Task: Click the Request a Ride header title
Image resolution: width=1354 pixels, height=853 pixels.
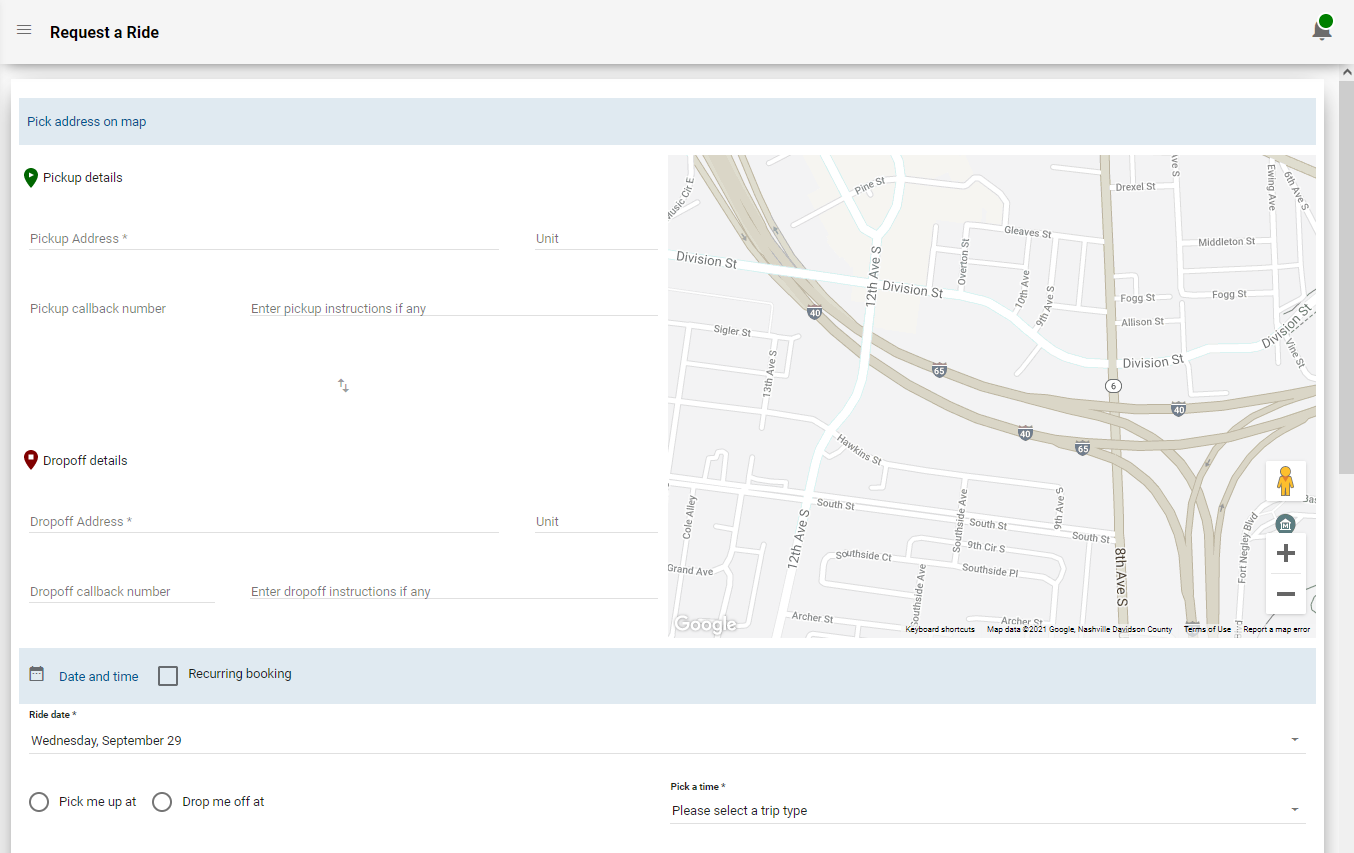Action: (104, 32)
